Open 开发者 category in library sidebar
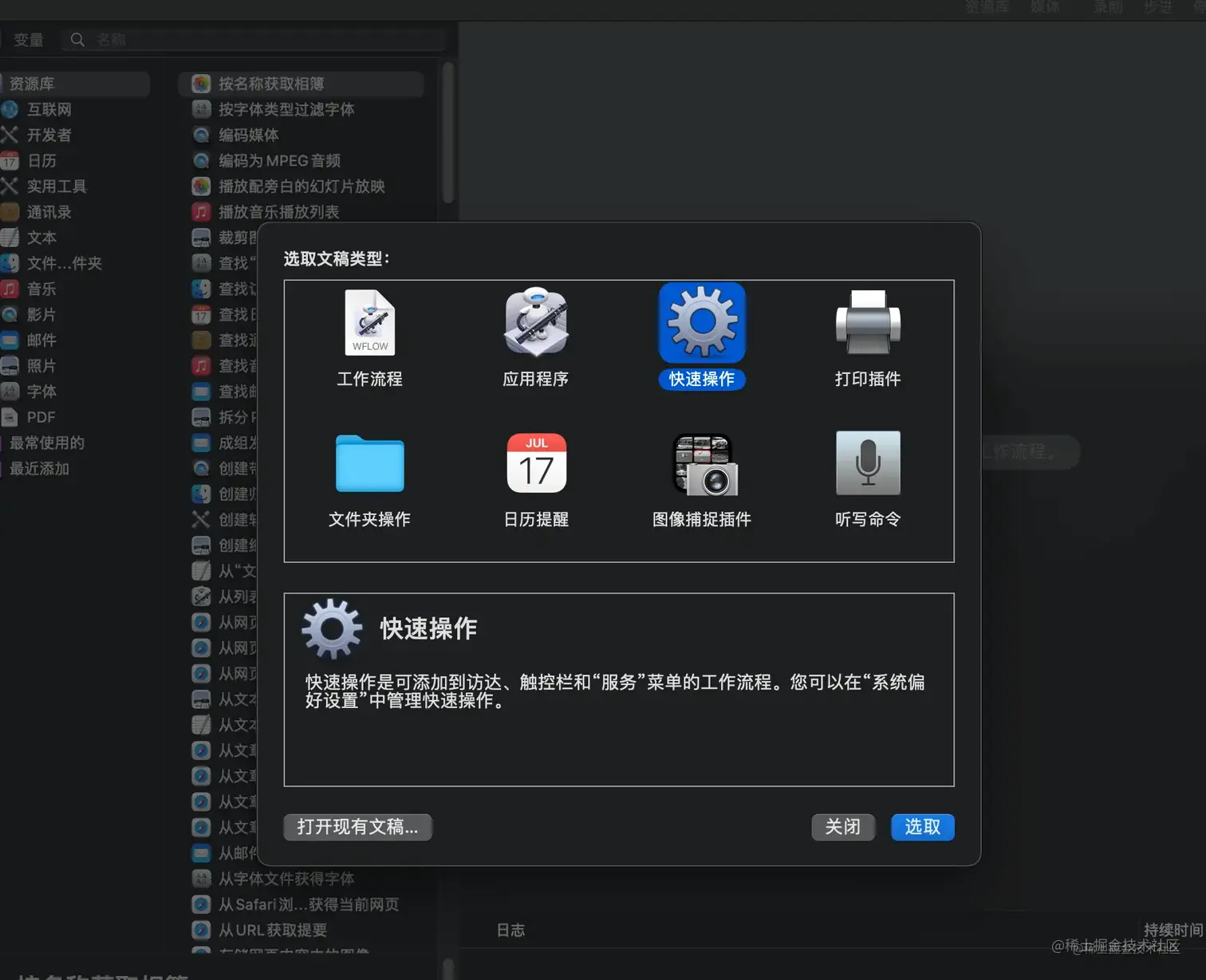 [x=48, y=135]
